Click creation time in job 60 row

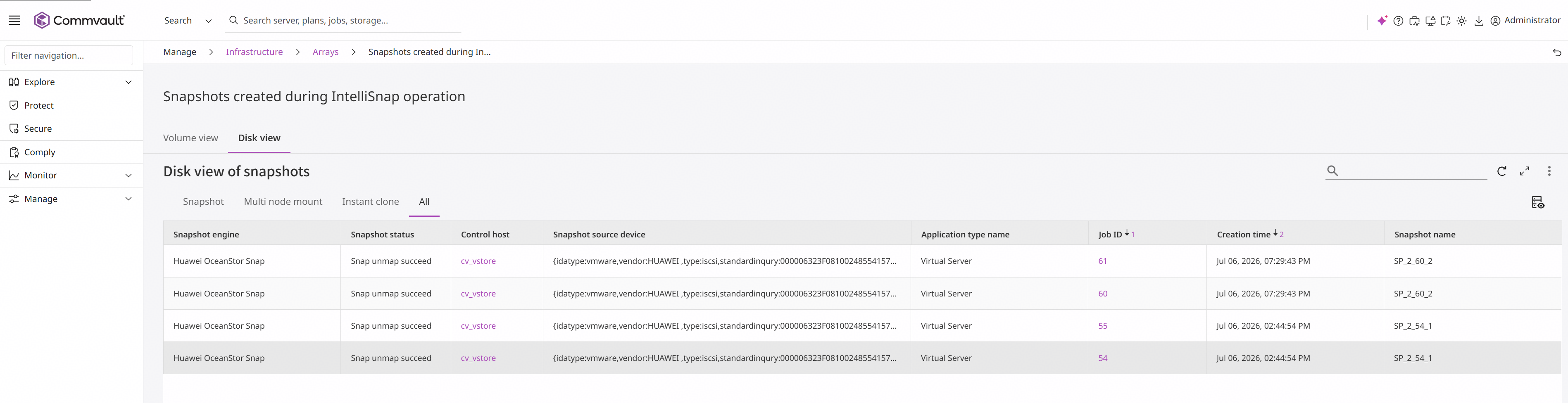coord(1263,294)
